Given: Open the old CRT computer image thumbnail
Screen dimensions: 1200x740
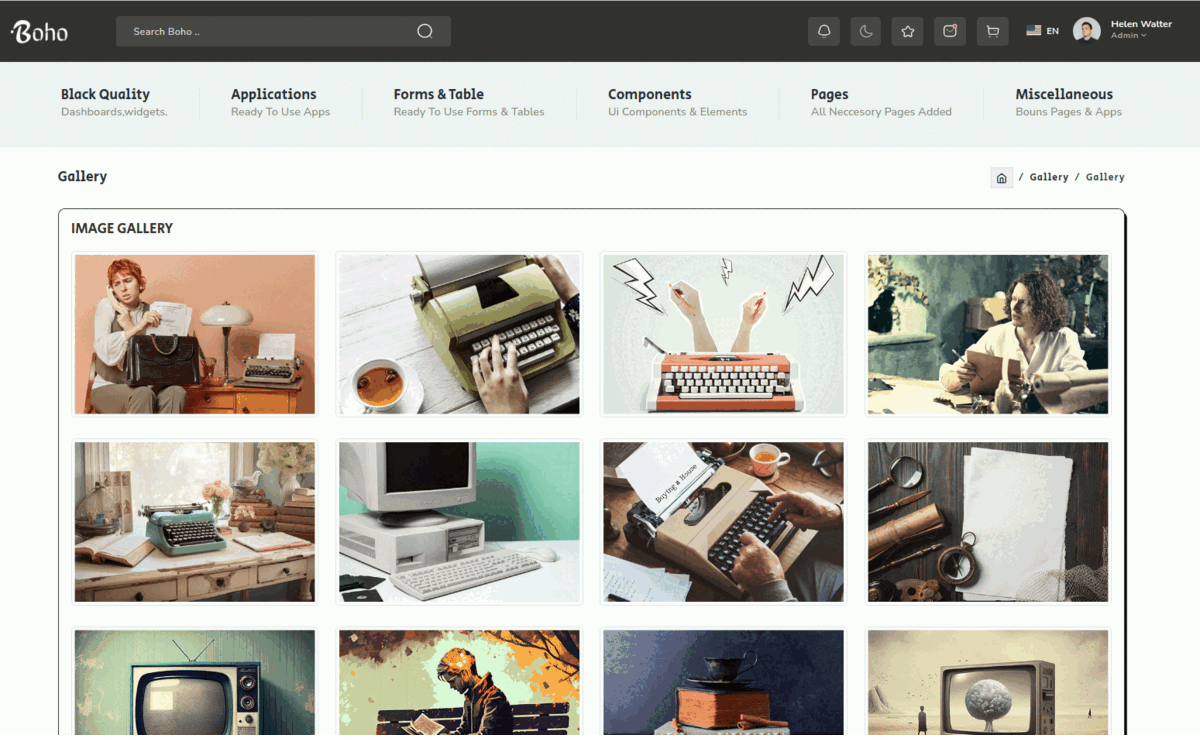Looking at the screenshot, I should (459, 521).
